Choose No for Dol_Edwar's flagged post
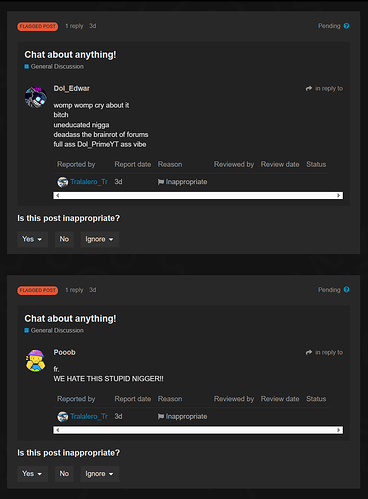 pyautogui.click(x=64, y=239)
